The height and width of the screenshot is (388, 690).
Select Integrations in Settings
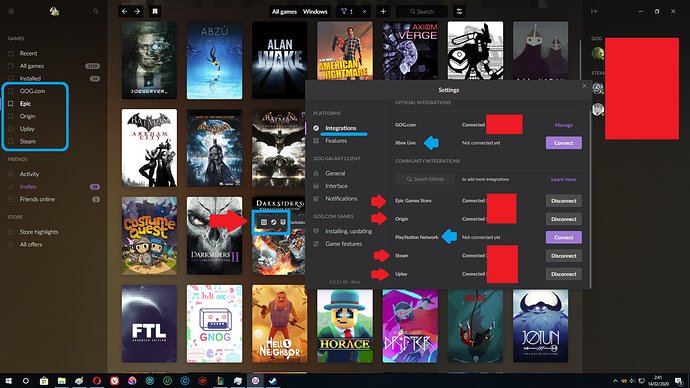341,128
